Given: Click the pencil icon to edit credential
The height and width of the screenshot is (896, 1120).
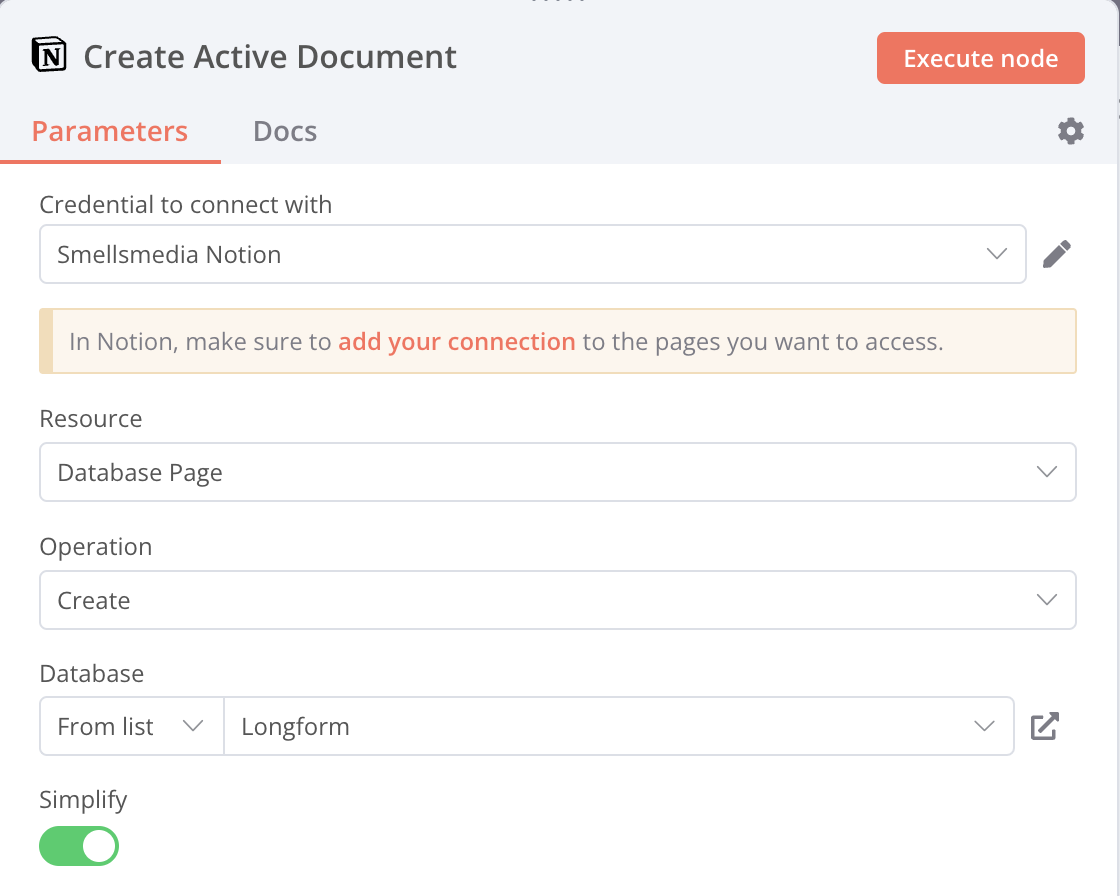Looking at the screenshot, I should click(x=1056, y=254).
